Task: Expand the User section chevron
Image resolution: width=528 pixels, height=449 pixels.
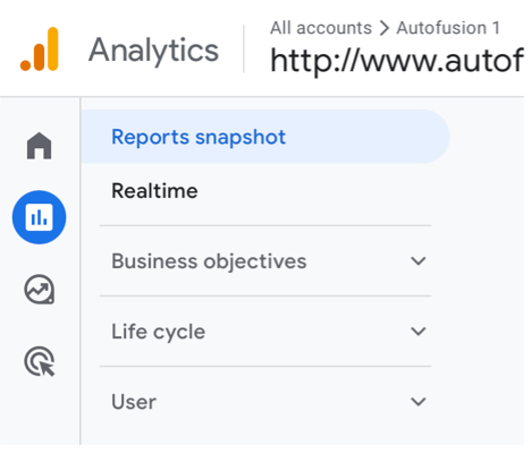Action: 418,402
